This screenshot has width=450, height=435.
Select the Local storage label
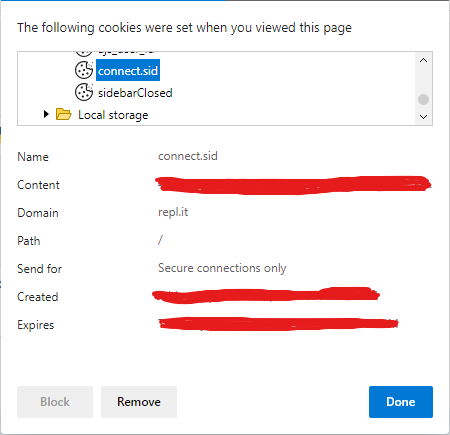click(113, 115)
